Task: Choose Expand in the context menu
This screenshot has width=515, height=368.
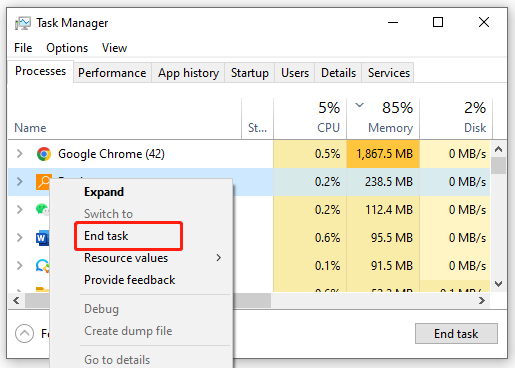Action: pyautogui.click(x=104, y=192)
